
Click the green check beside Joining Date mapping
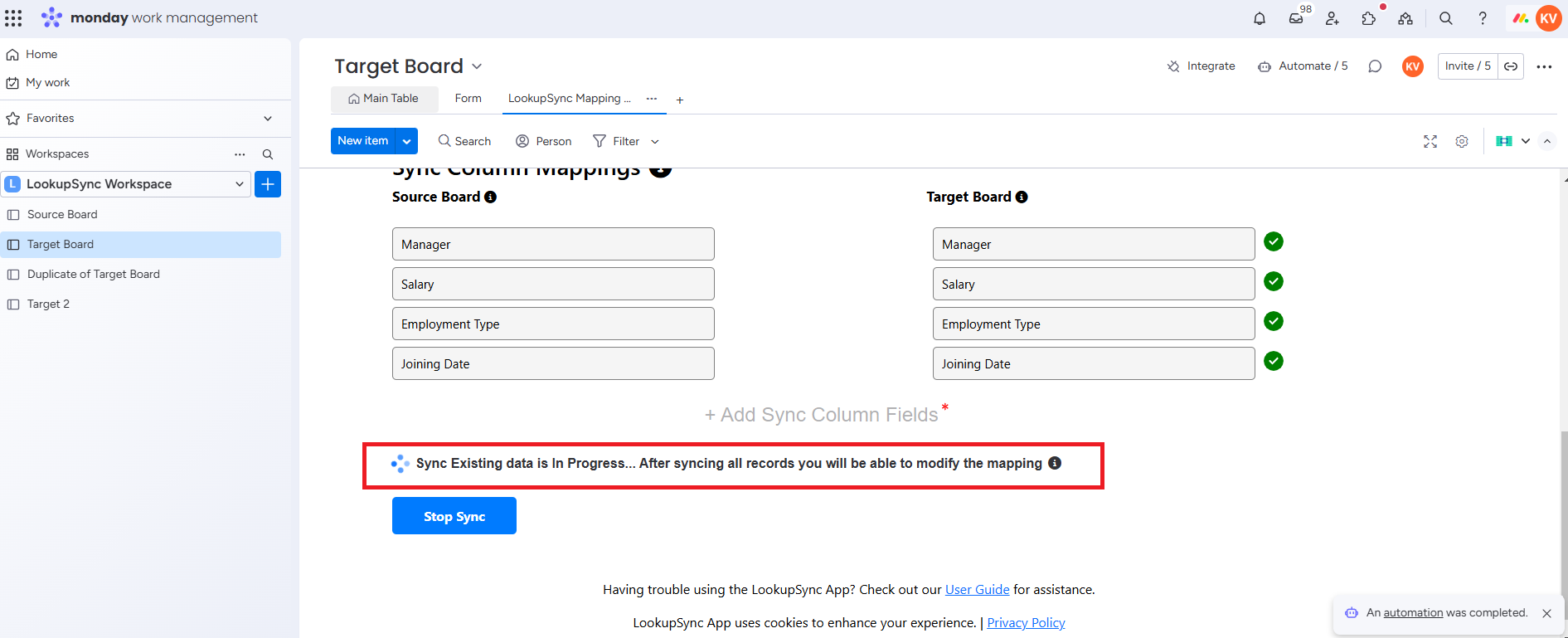(x=1274, y=361)
